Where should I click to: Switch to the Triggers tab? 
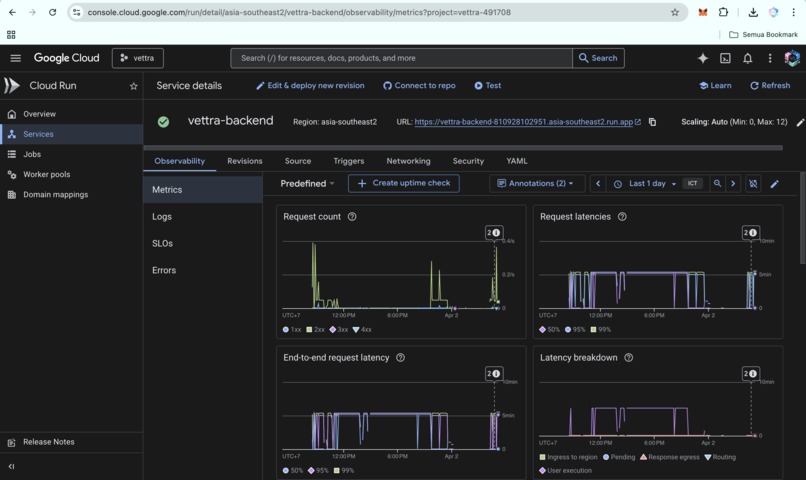click(349, 161)
